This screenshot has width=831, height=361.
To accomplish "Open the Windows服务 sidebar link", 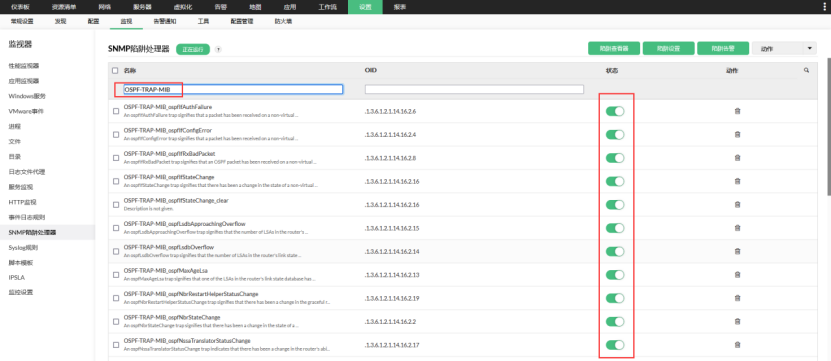I will [26, 96].
